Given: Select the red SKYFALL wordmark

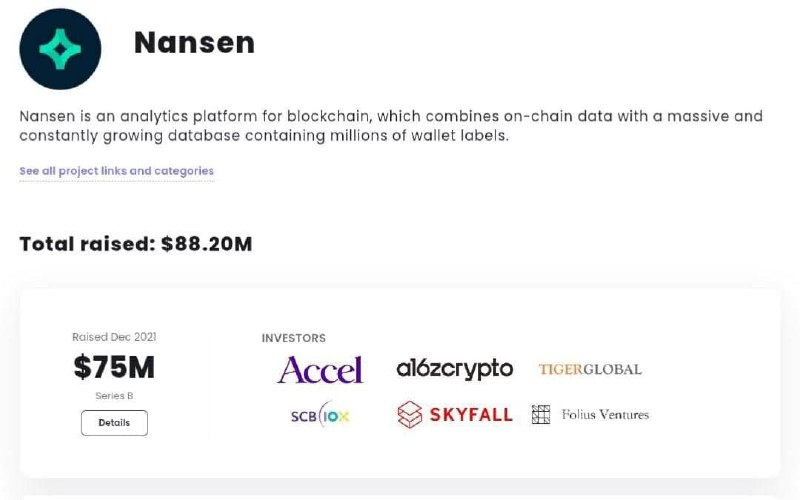Looking at the screenshot, I should 471,415.
